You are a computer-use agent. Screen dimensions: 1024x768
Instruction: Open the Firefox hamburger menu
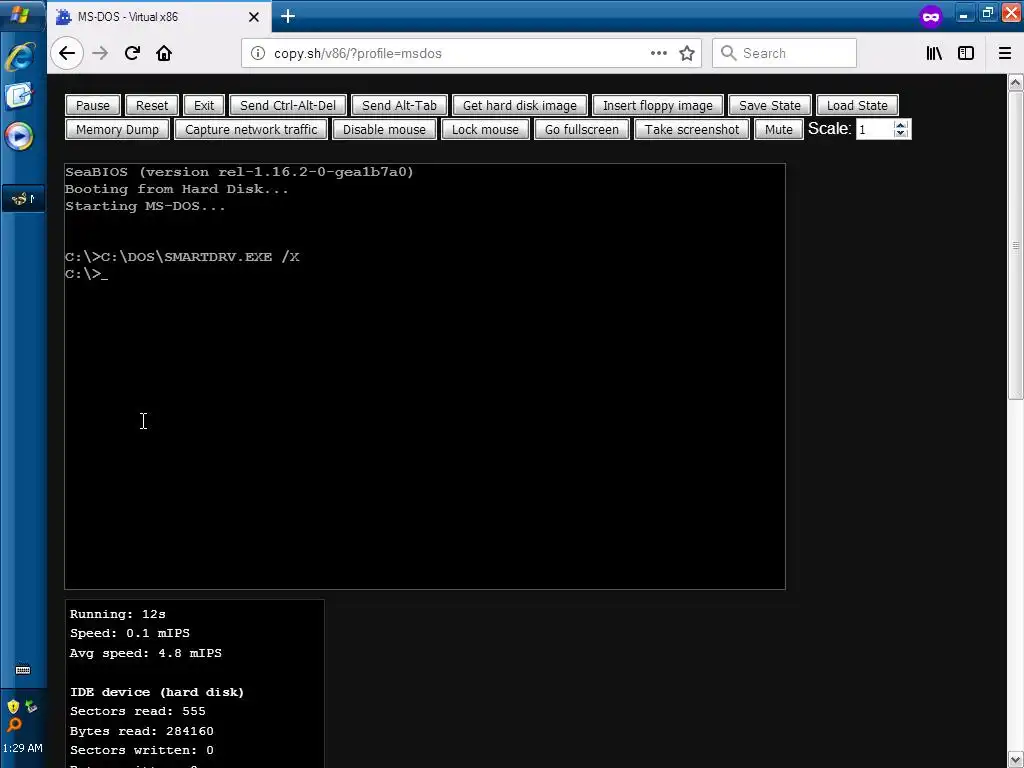pos(1005,53)
